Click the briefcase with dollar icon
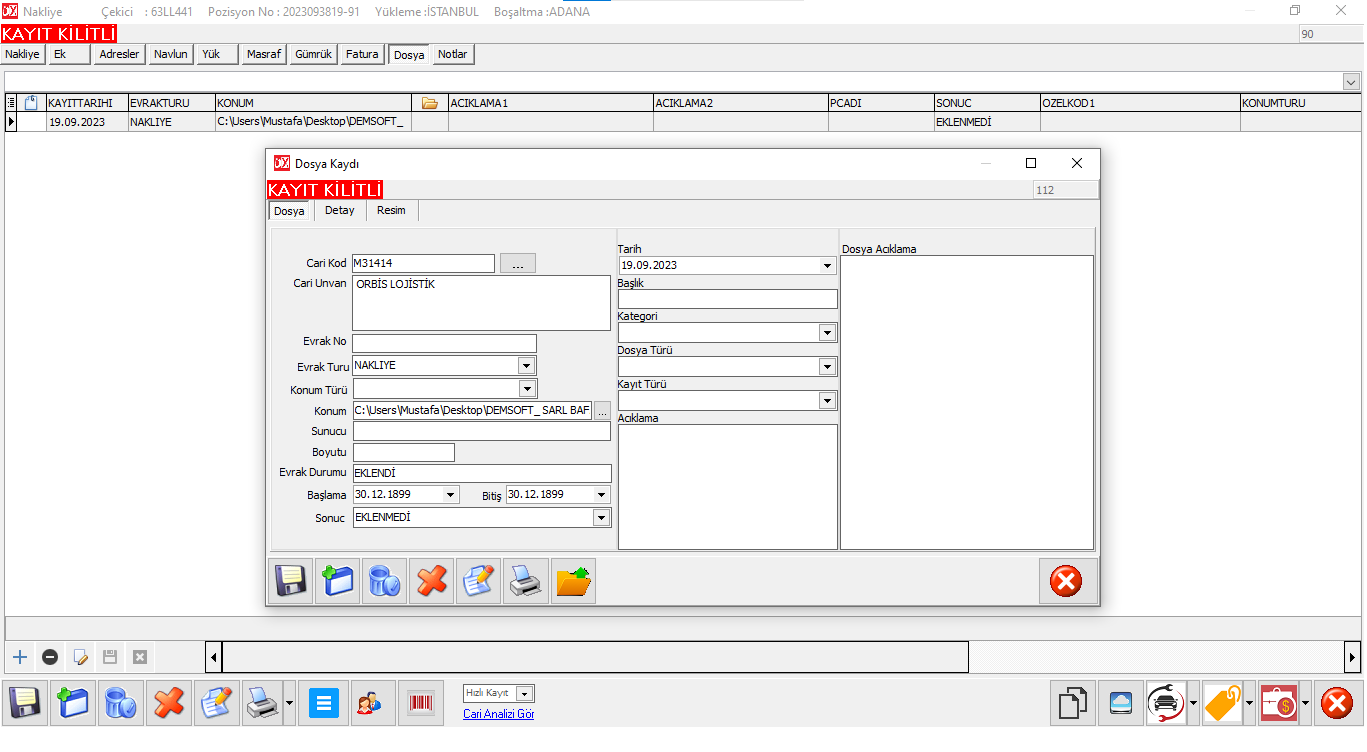Screen dimensions: 1367x752 (1279, 703)
